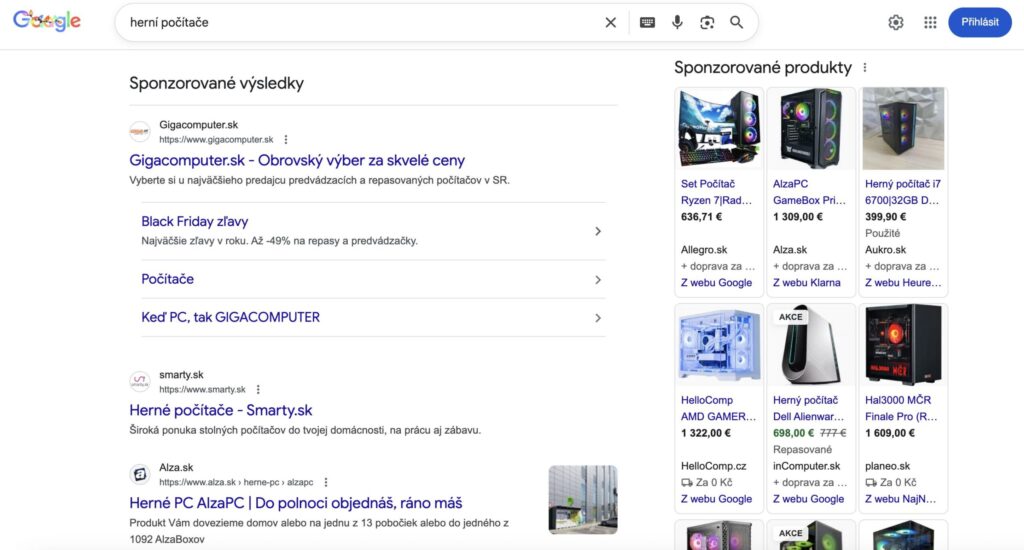Image resolution: width=1024 pixels, height=550 pixels.
Task: Open Herné PC AlzaPC result headline
Action: pyautogui.click(x=296, y=503)
